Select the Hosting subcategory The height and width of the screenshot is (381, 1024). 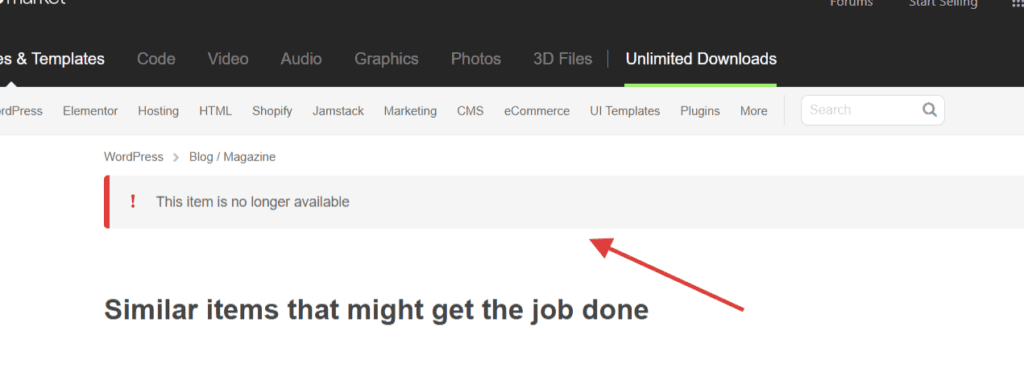click(x=158, y=111)
